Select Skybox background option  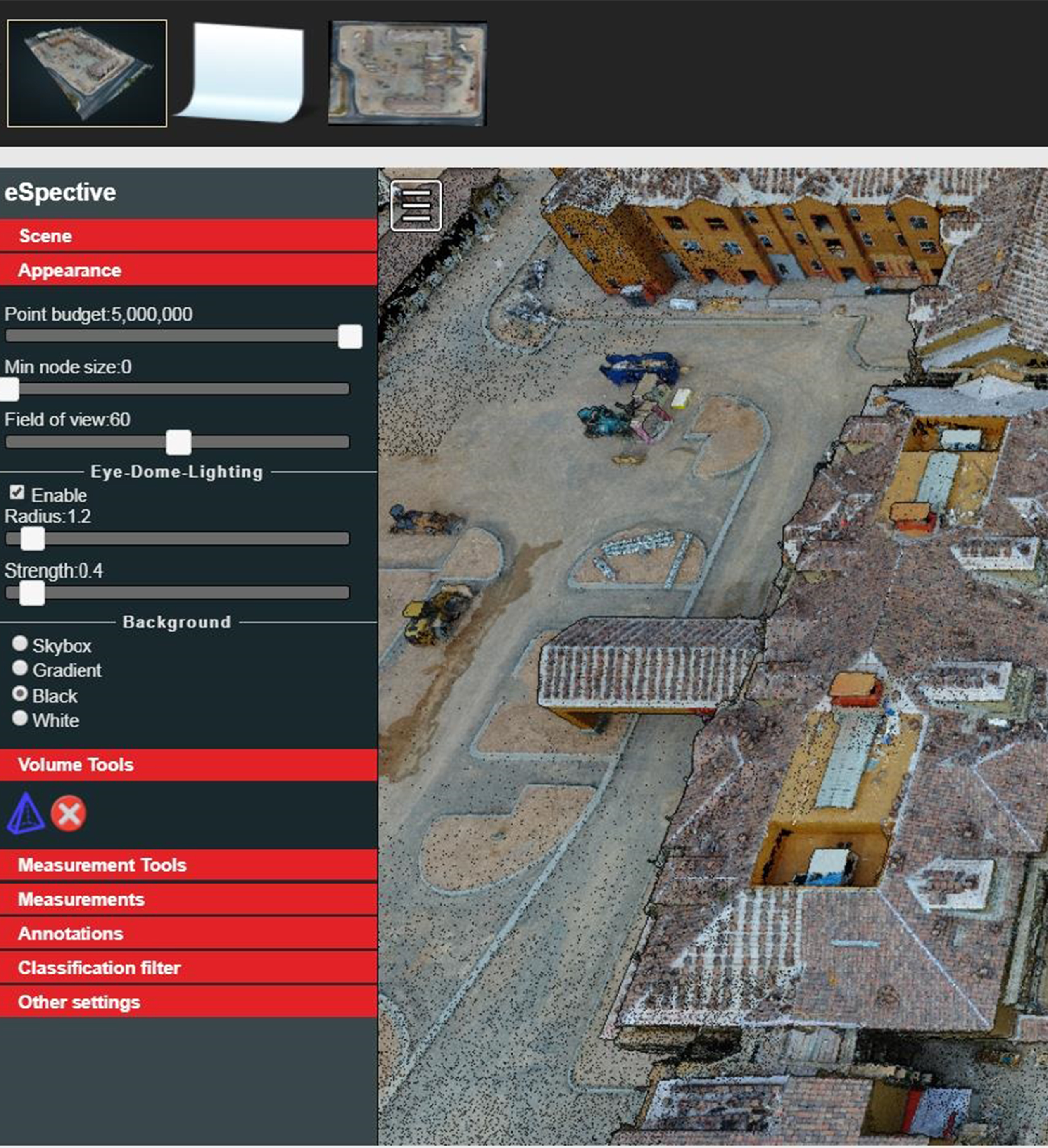(x=20, y=644)
